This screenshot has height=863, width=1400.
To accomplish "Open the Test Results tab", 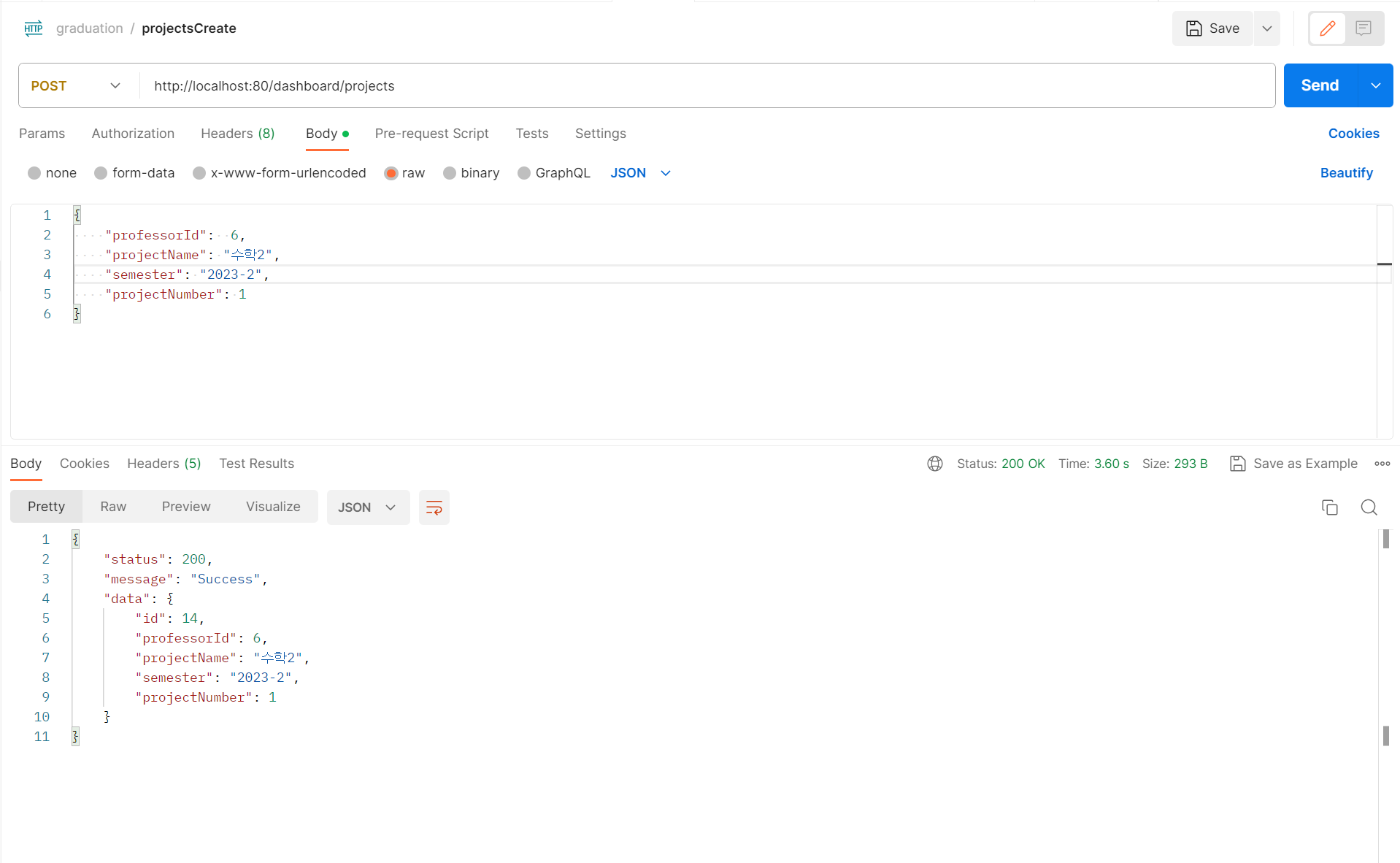I will [257, 464].
